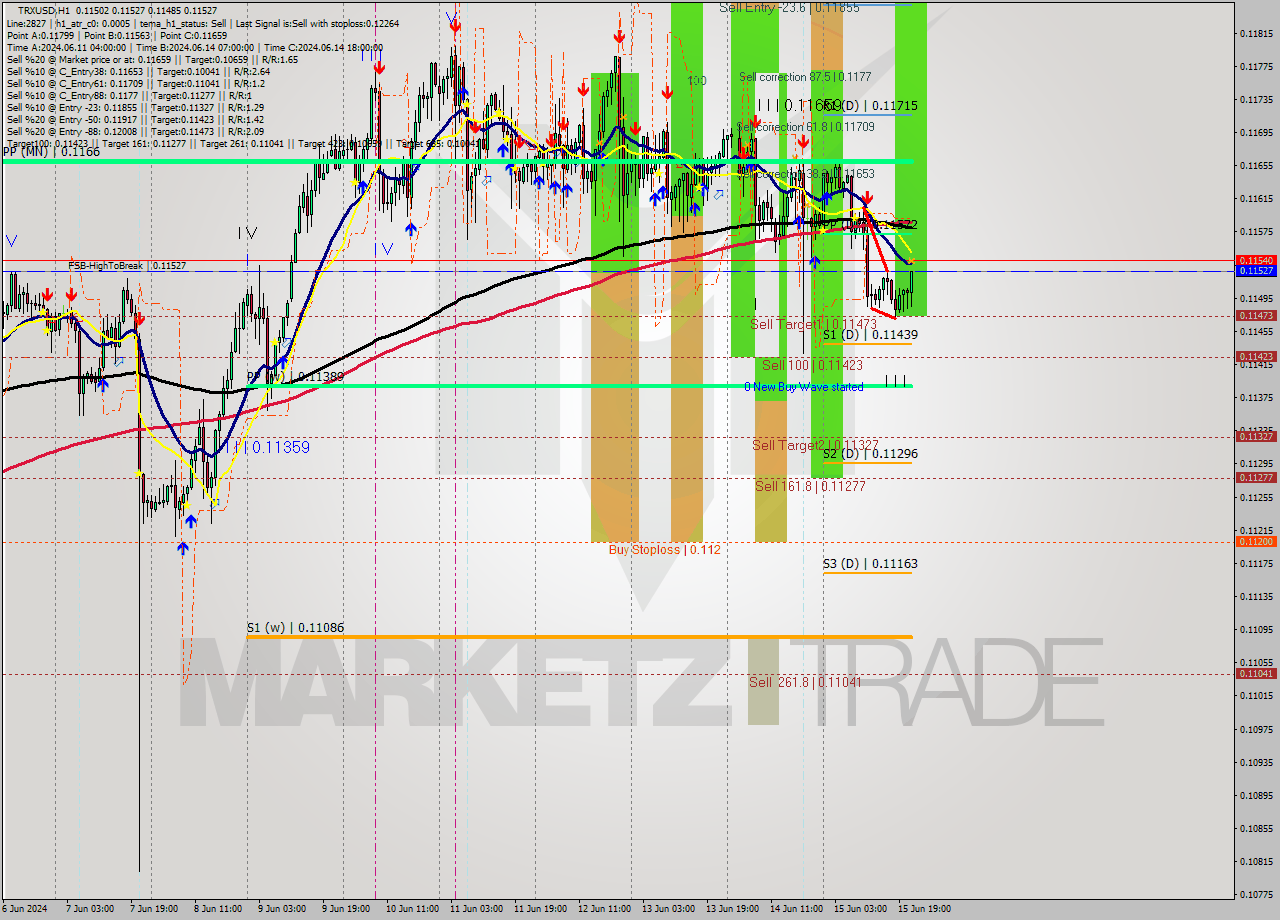Click the '10 Jun 11:00' time axis label

411,909
